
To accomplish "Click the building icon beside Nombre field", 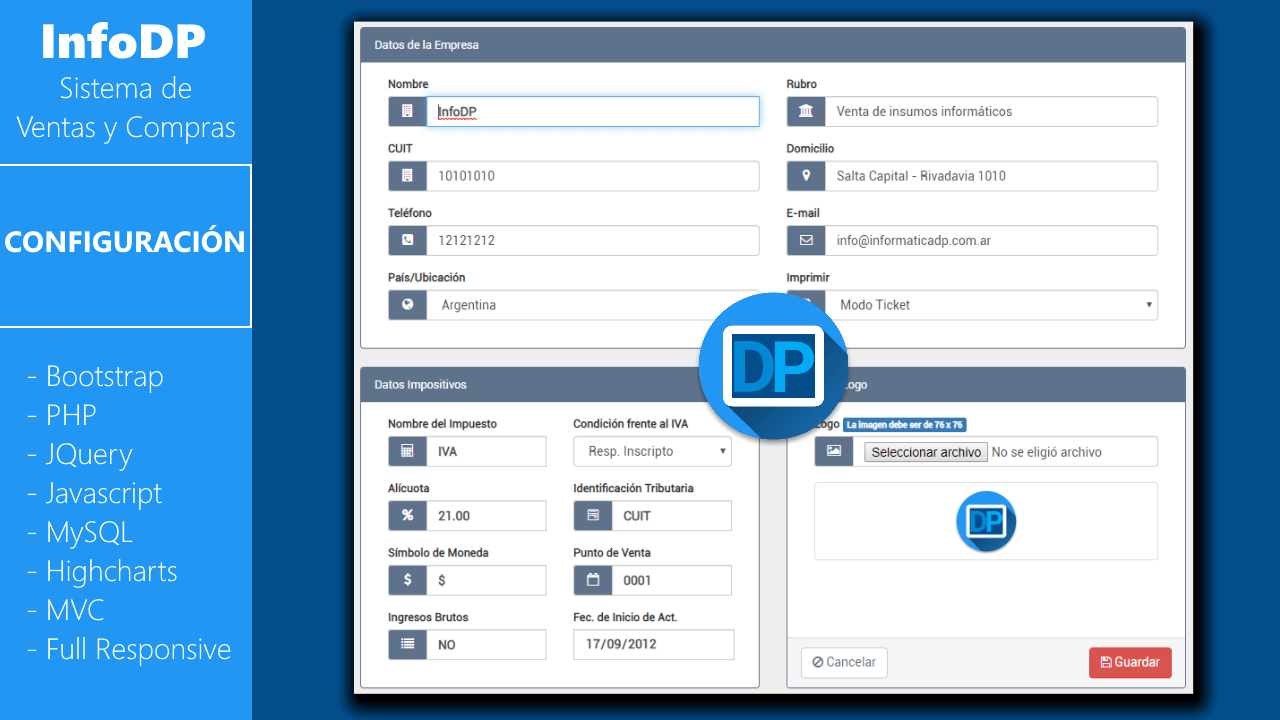I will coord(407,112).
